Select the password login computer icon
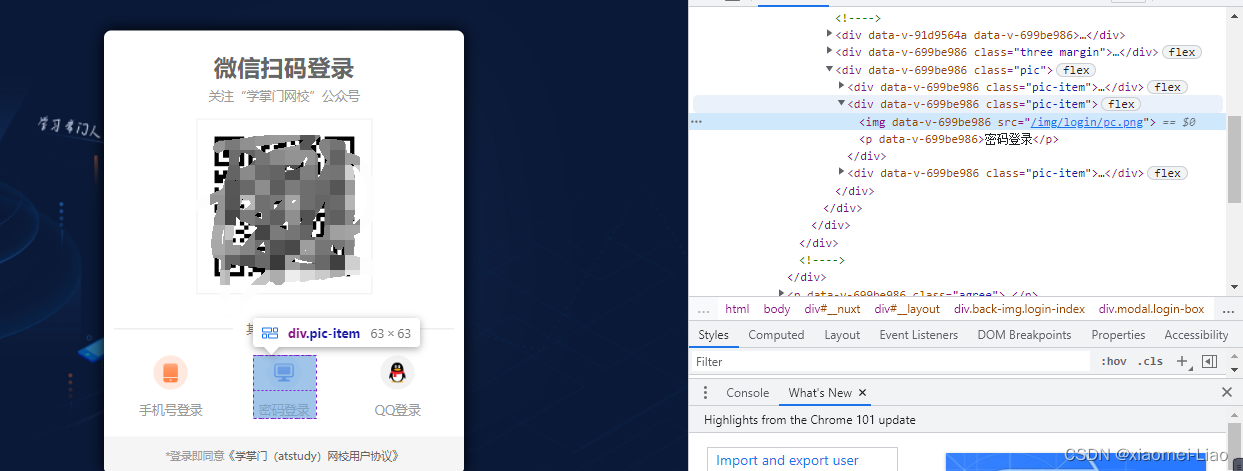Screen dimensions: 1243x471 click(284, 373)
